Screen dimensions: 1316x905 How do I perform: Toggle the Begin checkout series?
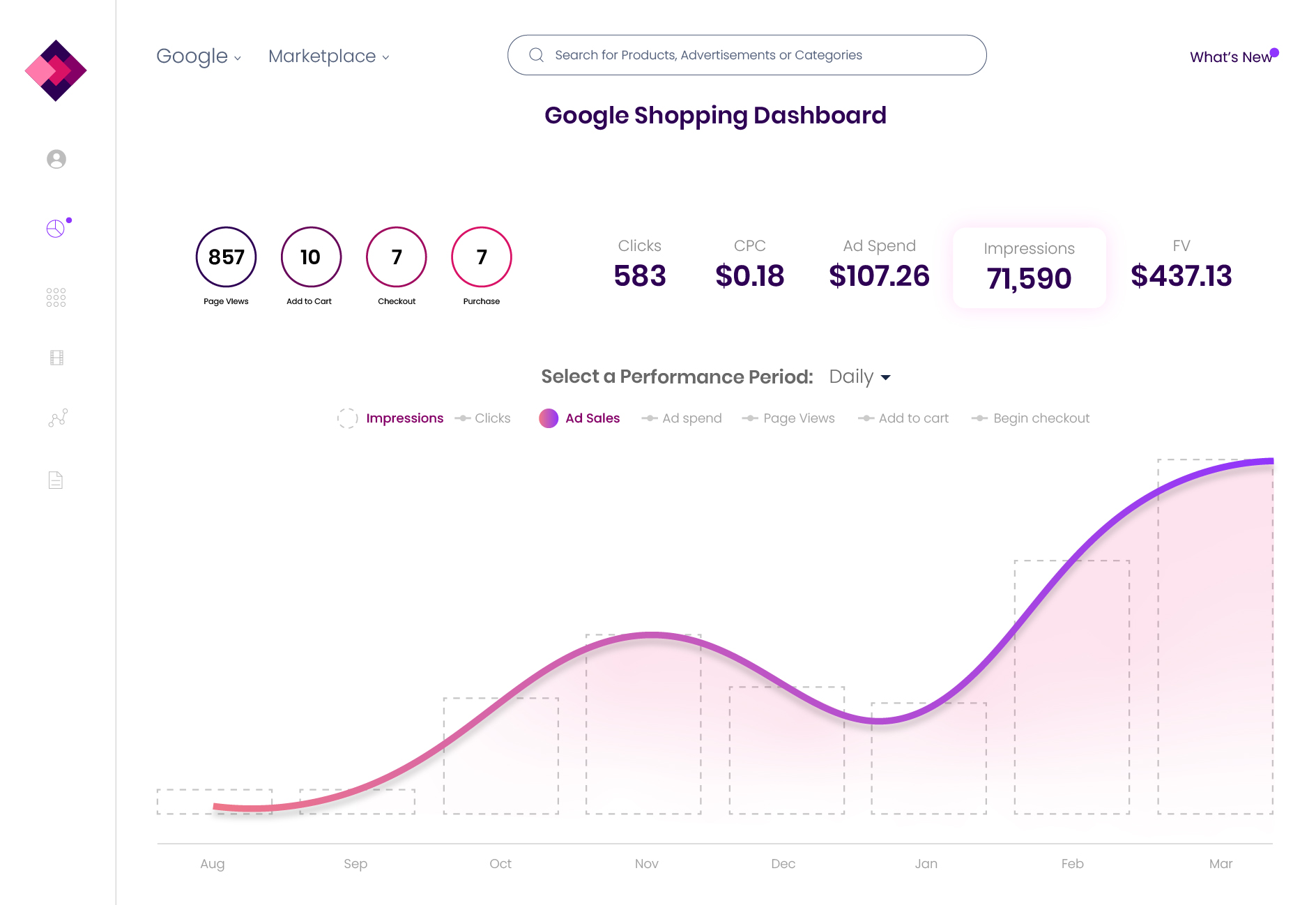pos(1031,418)
